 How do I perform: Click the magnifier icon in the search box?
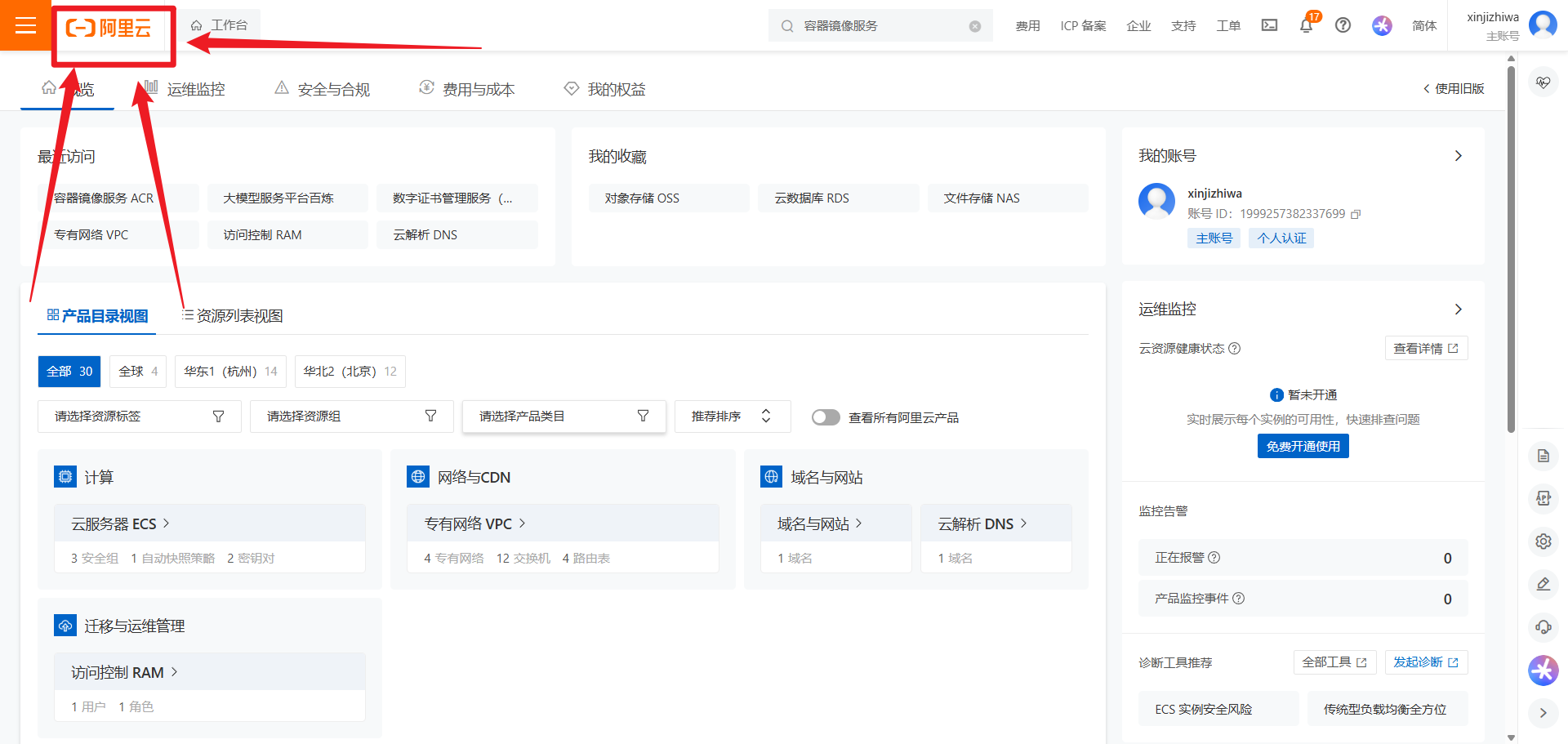(x=787, y=26)
